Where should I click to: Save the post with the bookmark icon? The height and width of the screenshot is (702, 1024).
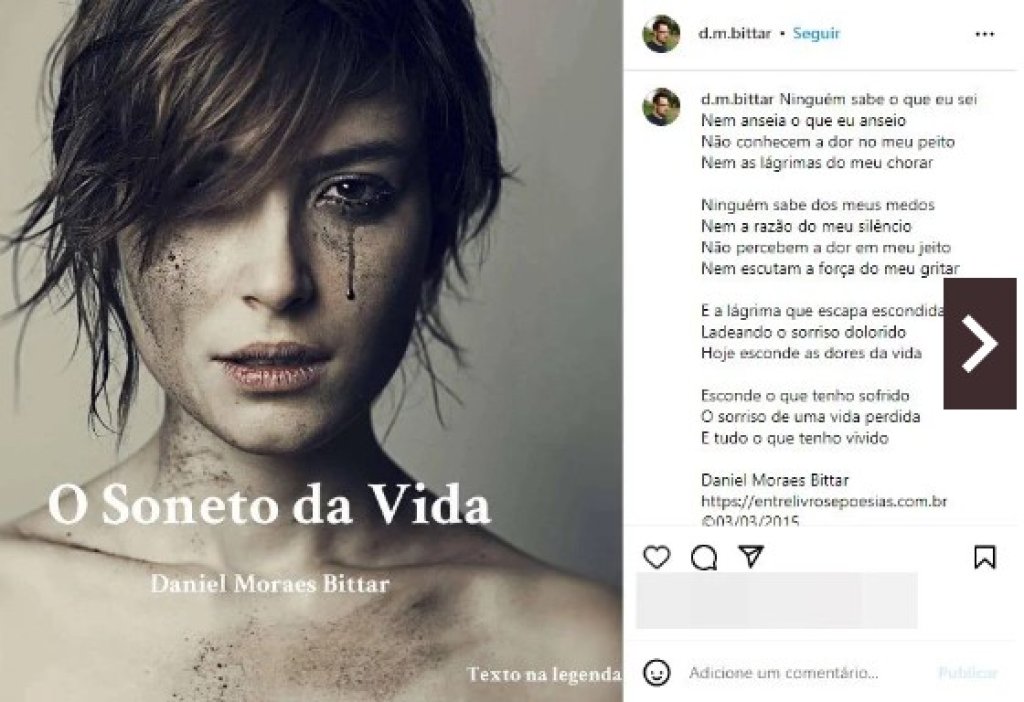pos(985,557)
